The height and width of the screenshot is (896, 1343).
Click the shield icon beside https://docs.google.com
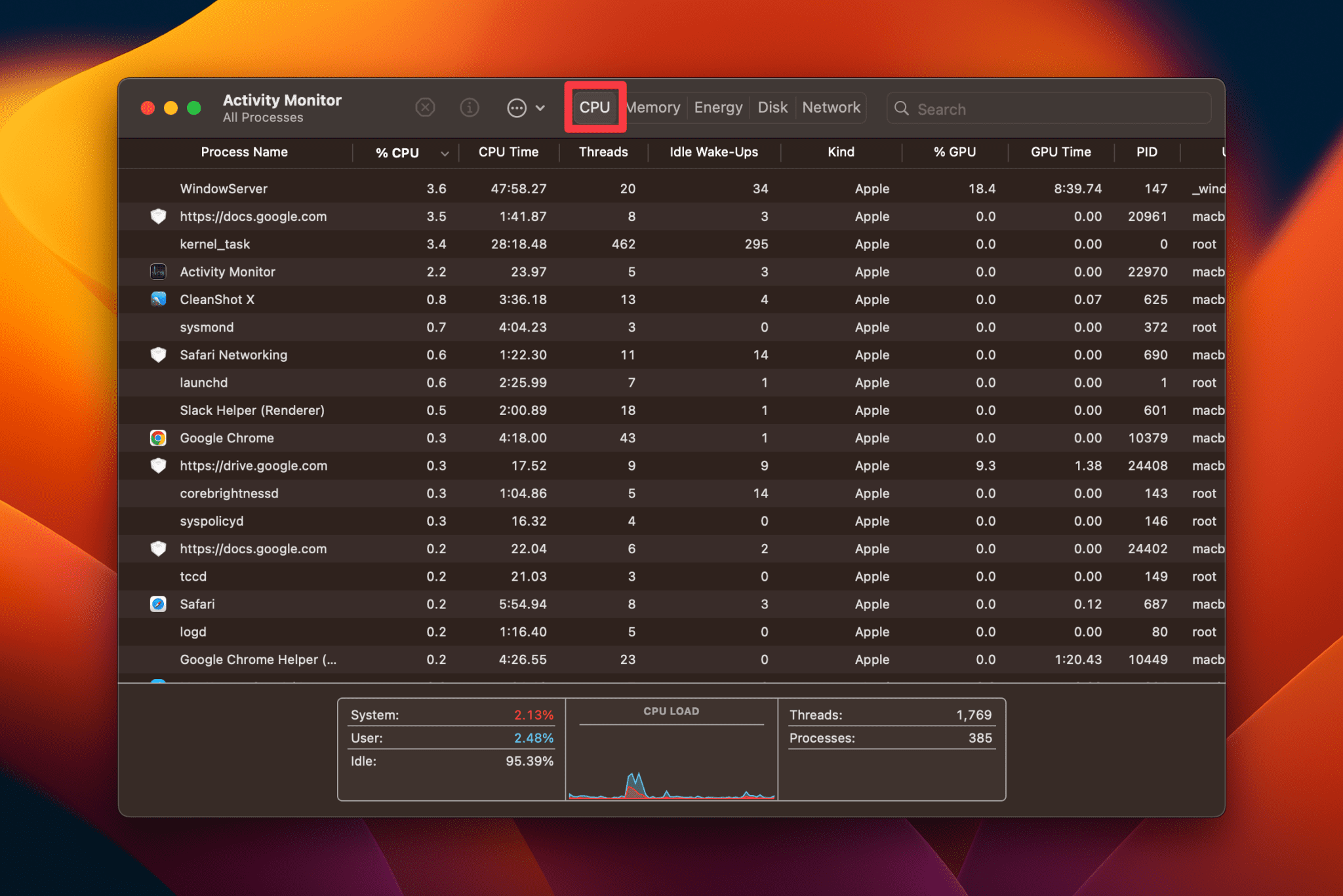pyautogui.click(x=158, y=216)
